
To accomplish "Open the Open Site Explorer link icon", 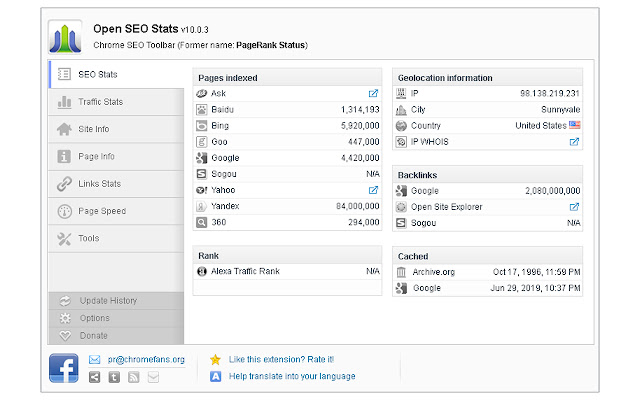I will 575,207.
